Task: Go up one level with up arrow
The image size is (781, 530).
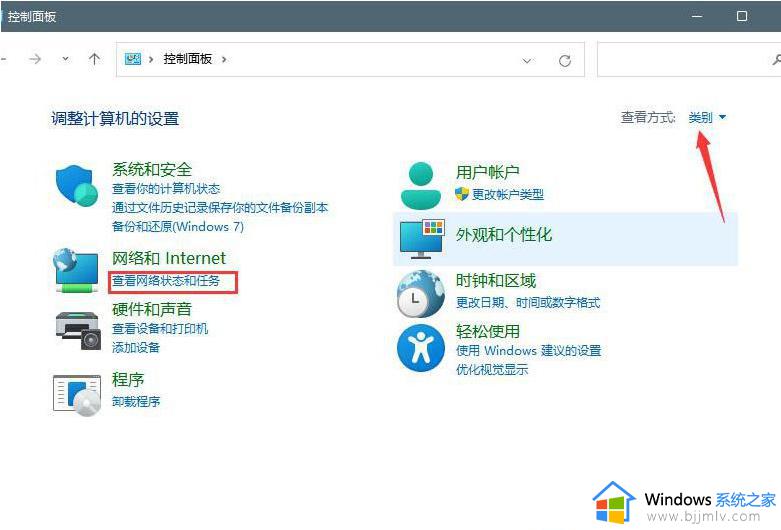Action: (94, 59)
